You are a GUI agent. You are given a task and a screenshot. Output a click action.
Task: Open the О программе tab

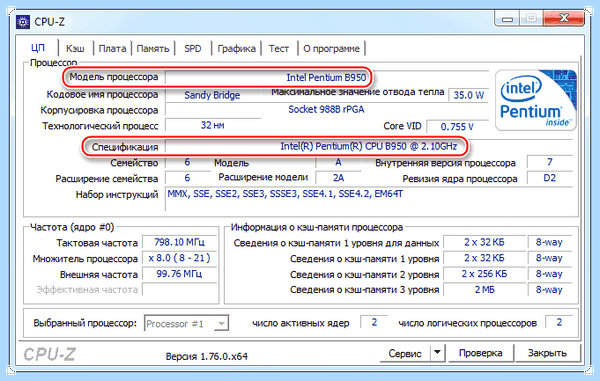click(331, 49)
